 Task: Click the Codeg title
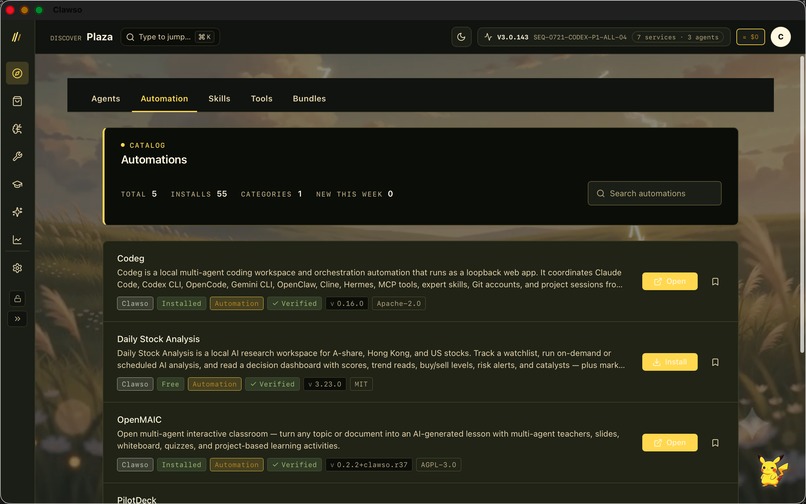(x=131, y=259)
